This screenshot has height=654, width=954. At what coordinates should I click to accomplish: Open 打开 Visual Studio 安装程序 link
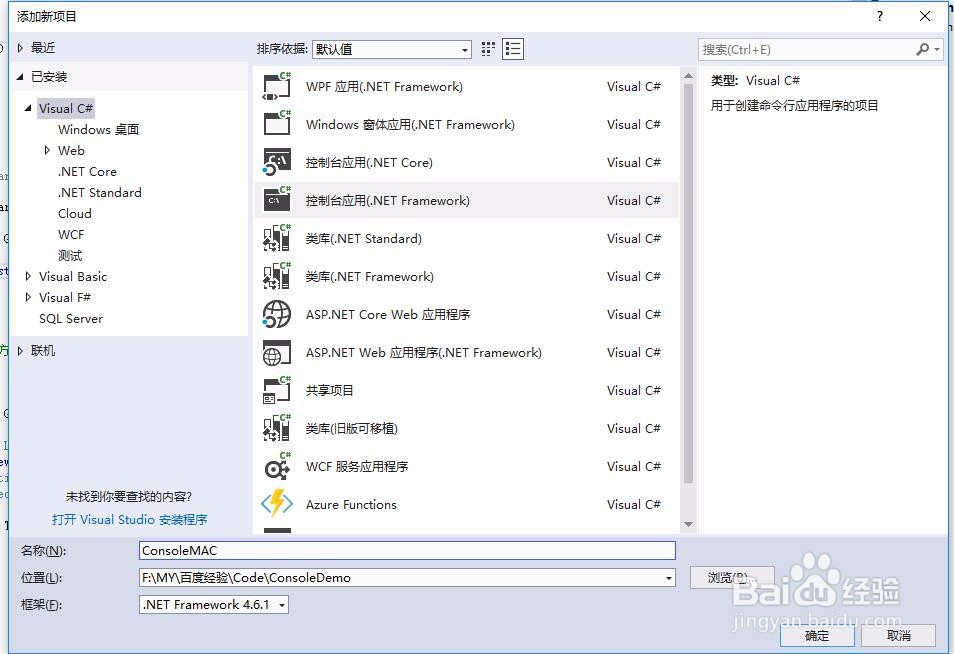point(130,520)
